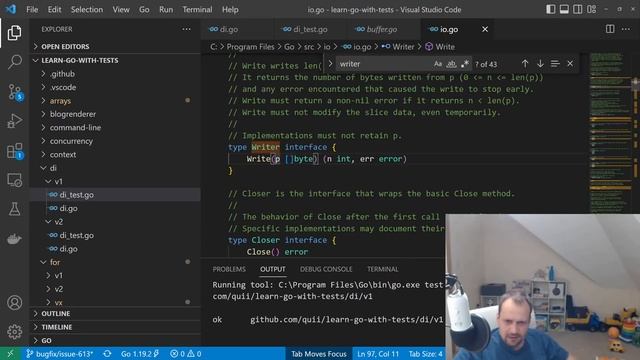Expand replace field in find widget
The width and height of the screenshot is (640, 360).
330,64
